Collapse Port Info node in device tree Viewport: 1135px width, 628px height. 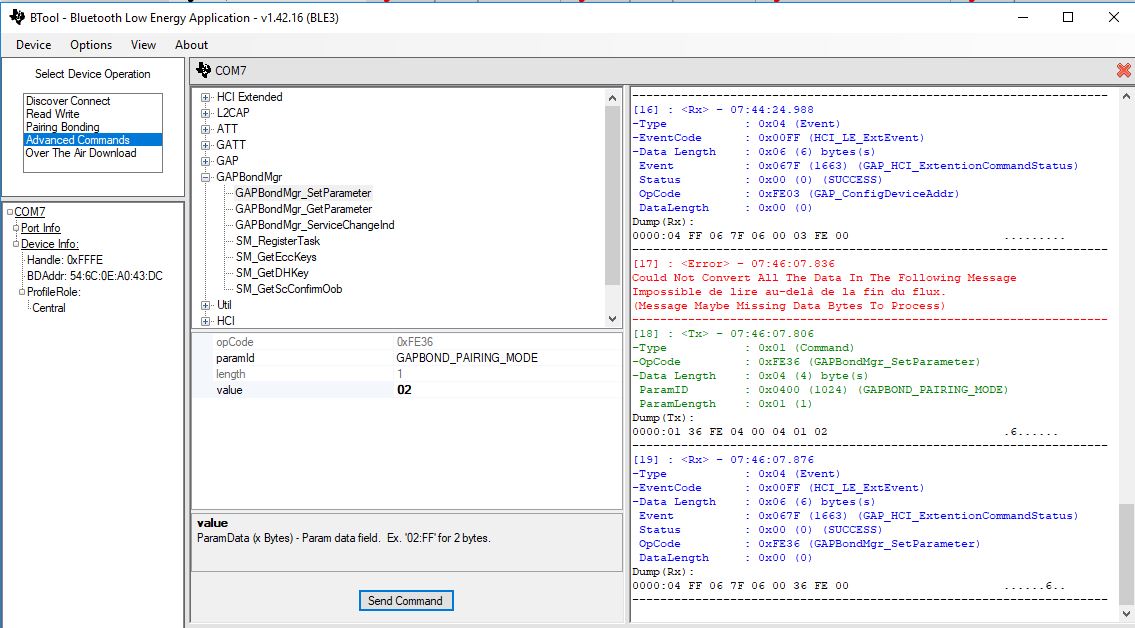tap(16, 228)
